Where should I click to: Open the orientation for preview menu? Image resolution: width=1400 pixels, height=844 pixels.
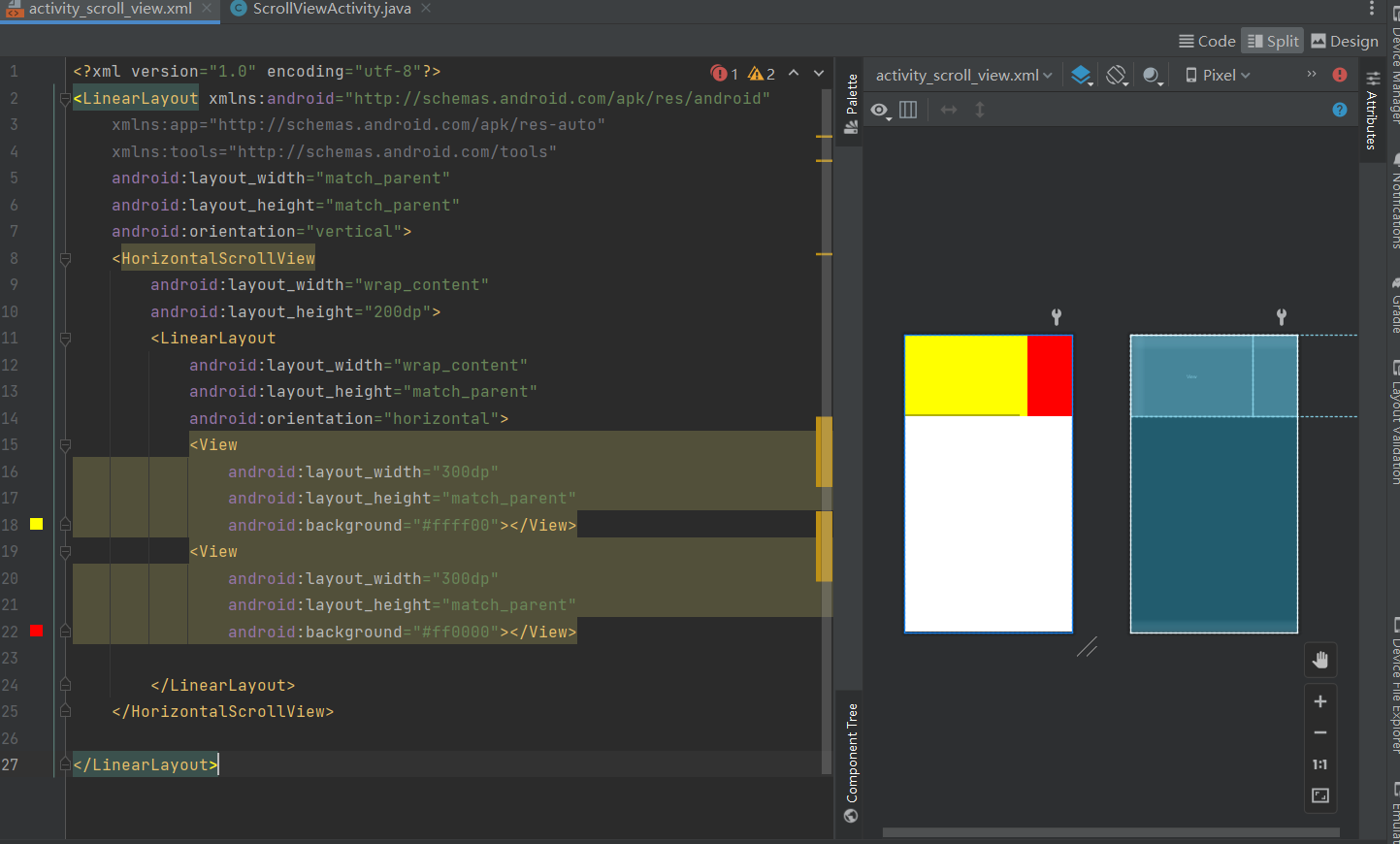[1117, 75]
